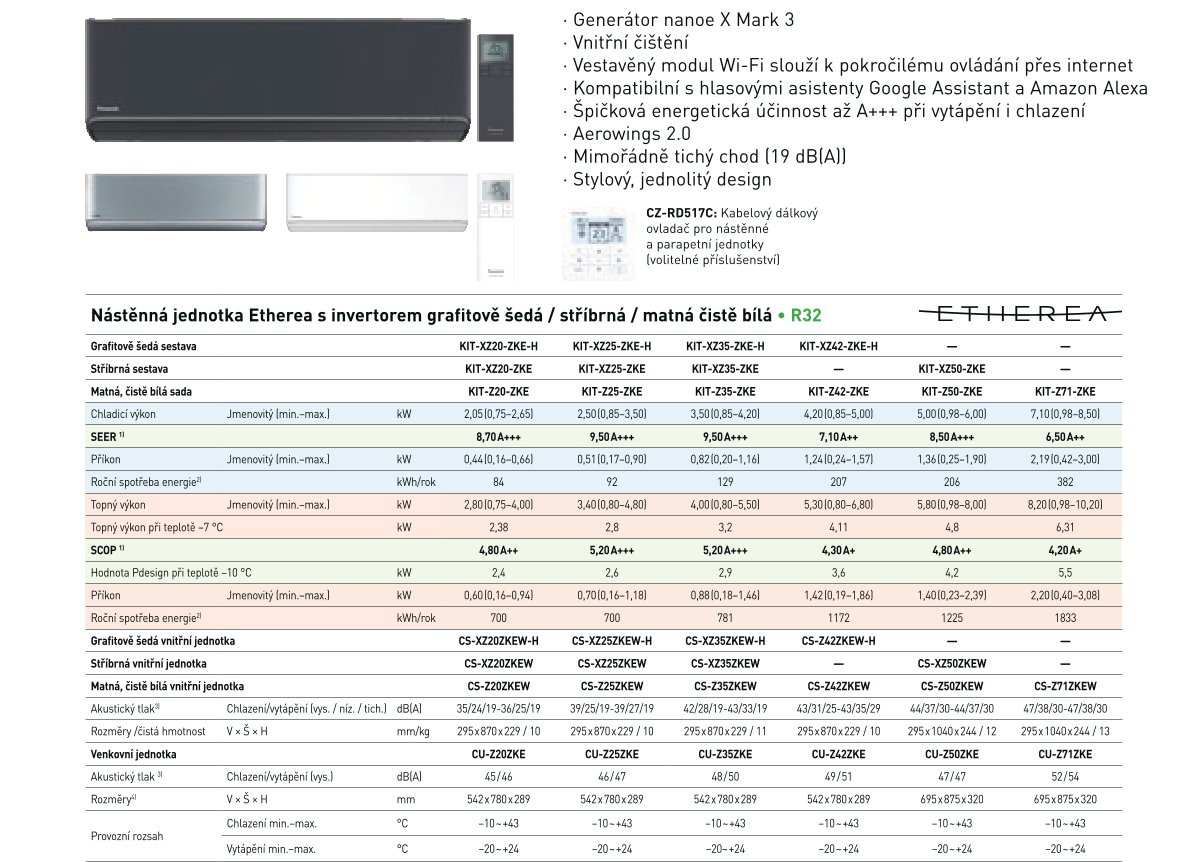
Task: Click the 'Provozní rozsah' row label
Action: pos(126,836)
